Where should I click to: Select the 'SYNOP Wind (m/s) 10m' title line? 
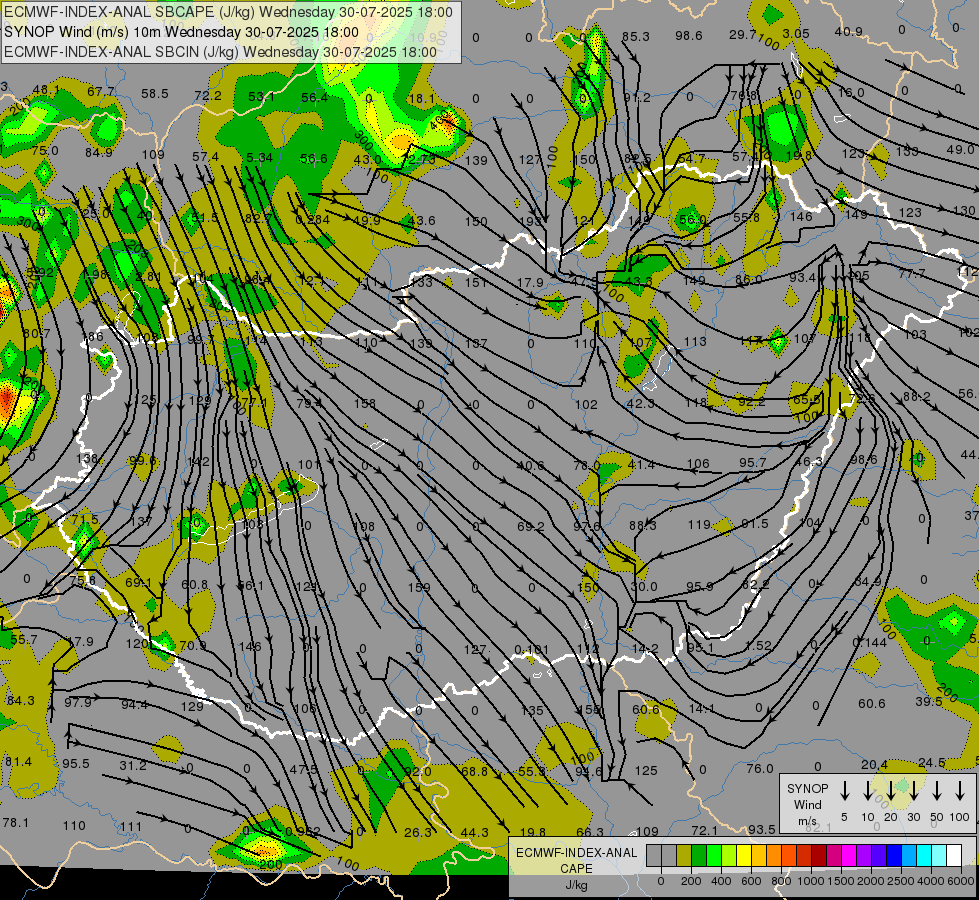[182, 32]
